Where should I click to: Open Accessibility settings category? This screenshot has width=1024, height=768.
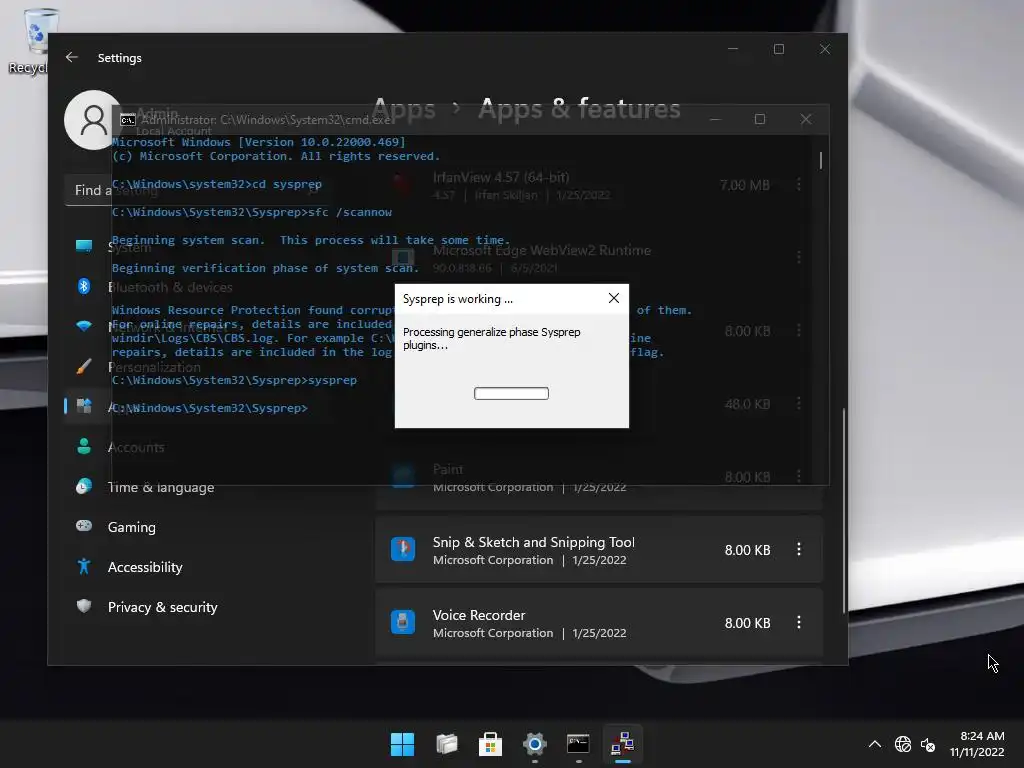click(146, 567)
